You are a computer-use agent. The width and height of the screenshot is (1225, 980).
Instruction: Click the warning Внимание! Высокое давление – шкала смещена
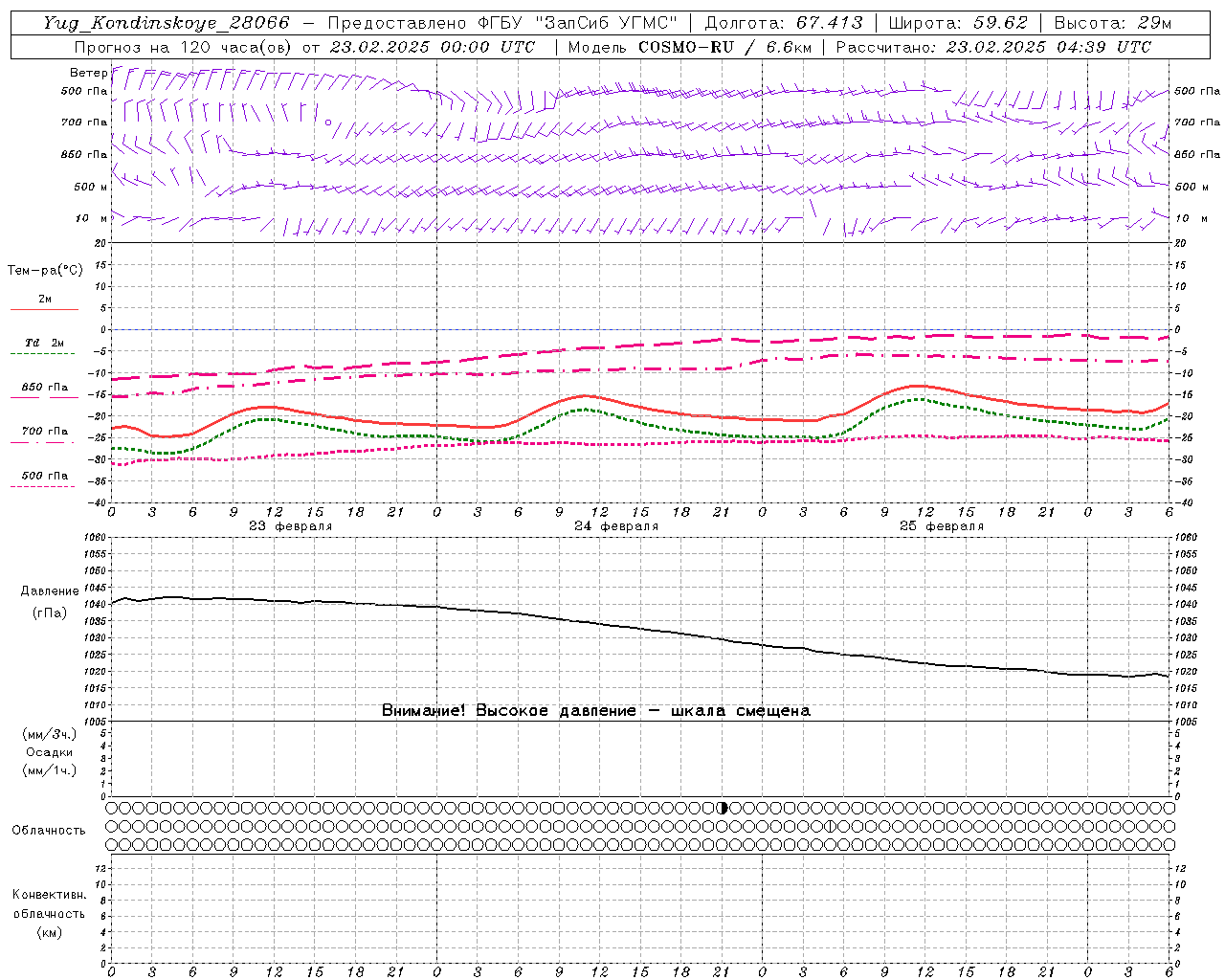(x=596, y=710)
